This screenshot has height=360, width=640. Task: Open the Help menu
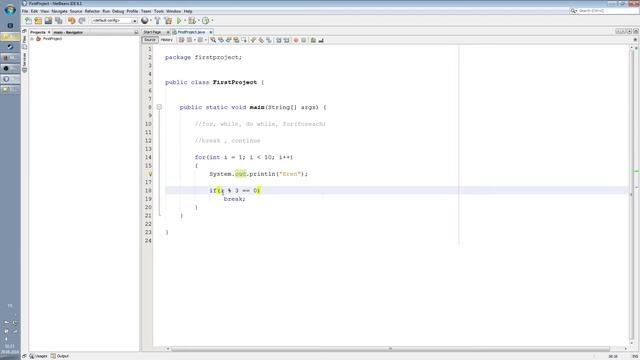[x=188, y=11]
